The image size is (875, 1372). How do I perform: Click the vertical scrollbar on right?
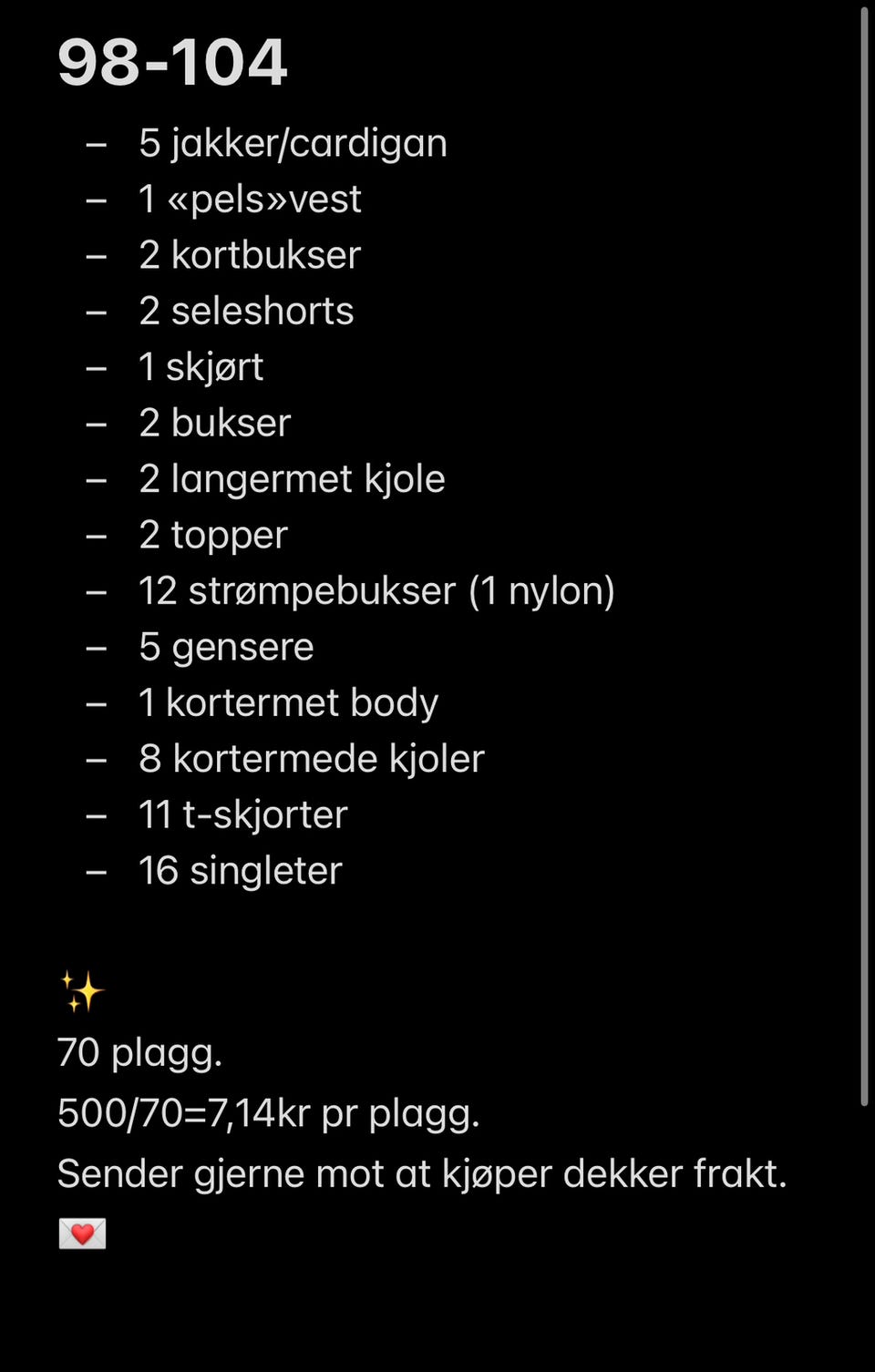point(864,556)
